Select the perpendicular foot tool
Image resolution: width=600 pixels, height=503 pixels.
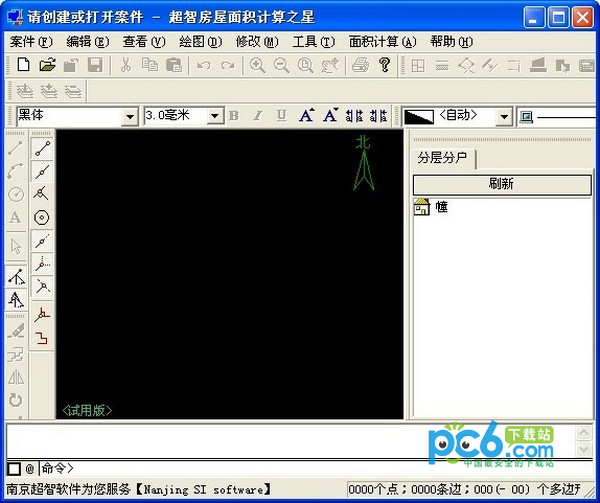(42, 315)
